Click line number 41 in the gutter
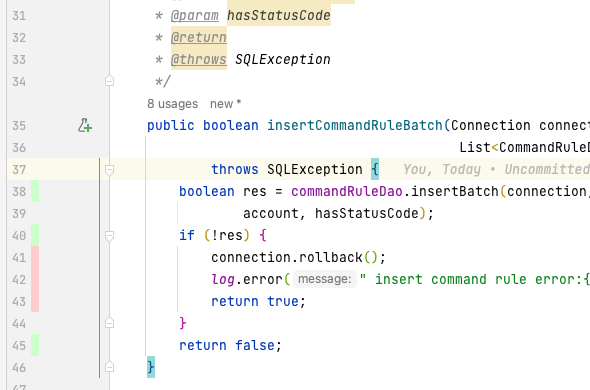Image resolution: width=590 pixels, height=390 pixels. point(19,258)
